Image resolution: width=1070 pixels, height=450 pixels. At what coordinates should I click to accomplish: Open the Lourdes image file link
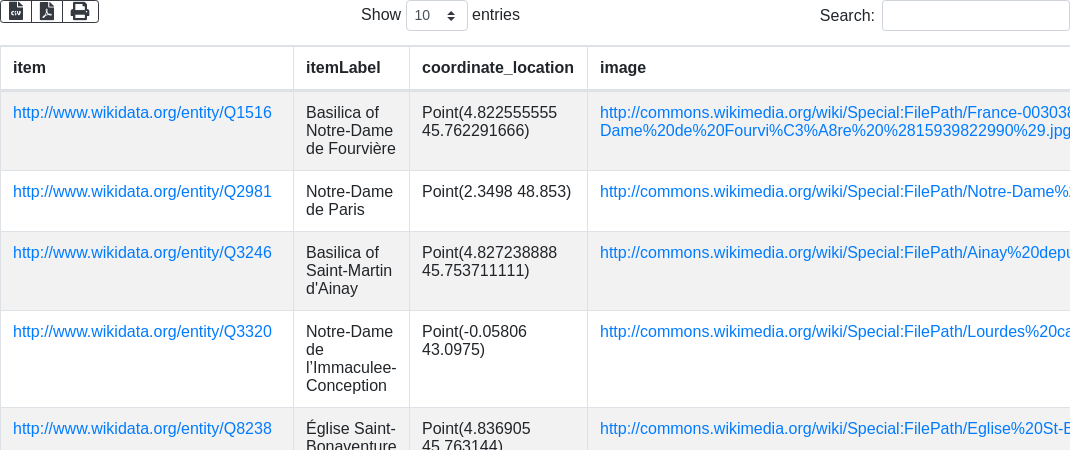[834, 332]
